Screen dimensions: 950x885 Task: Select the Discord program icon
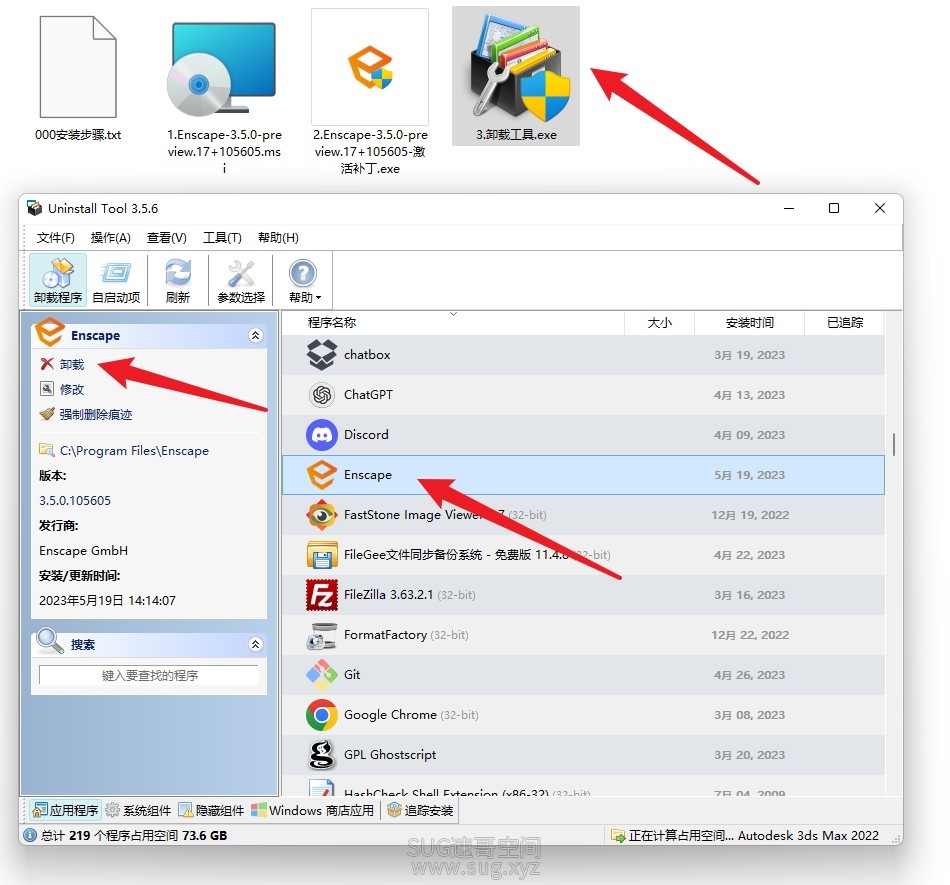tap(322, 435)
